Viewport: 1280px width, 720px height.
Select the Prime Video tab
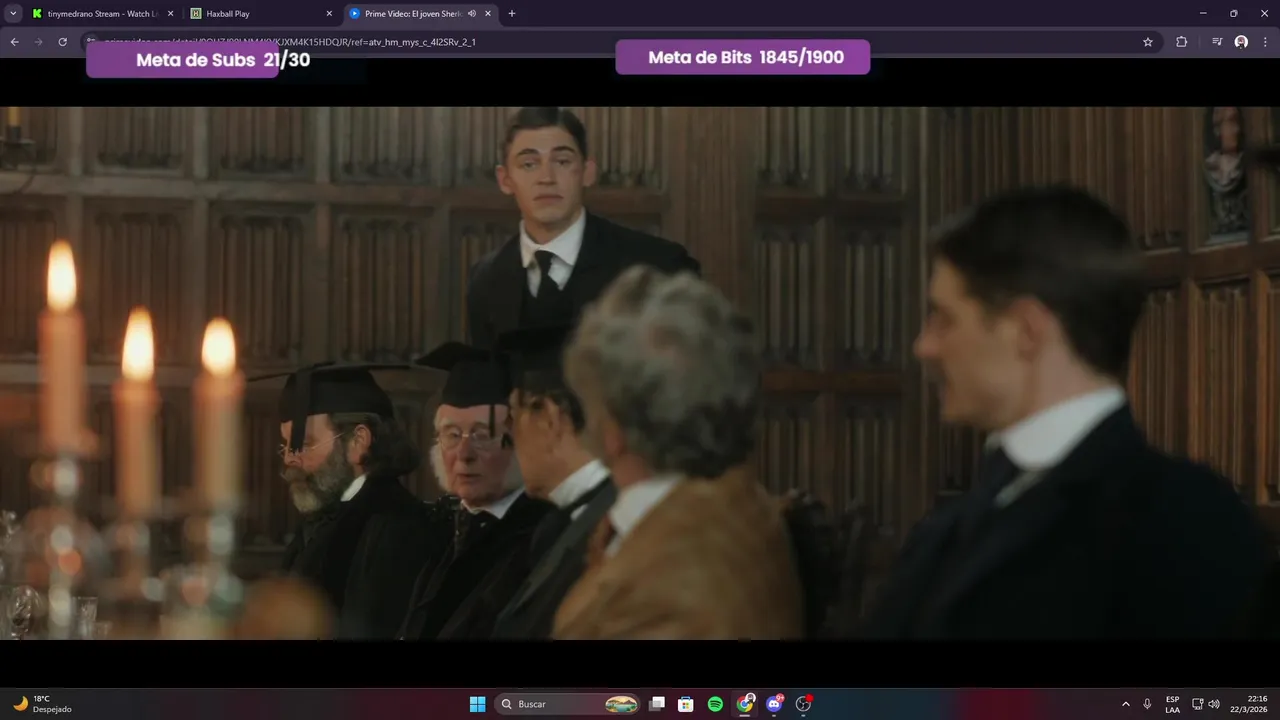[x=410, y=14]
